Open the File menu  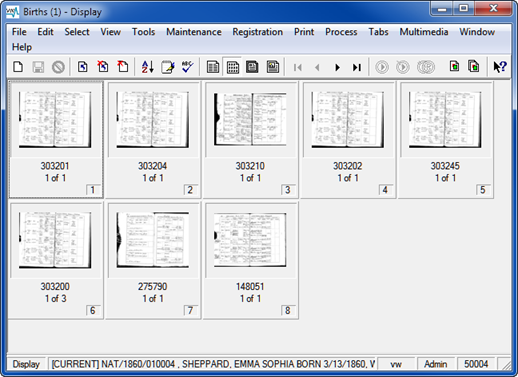coord(19,32)
